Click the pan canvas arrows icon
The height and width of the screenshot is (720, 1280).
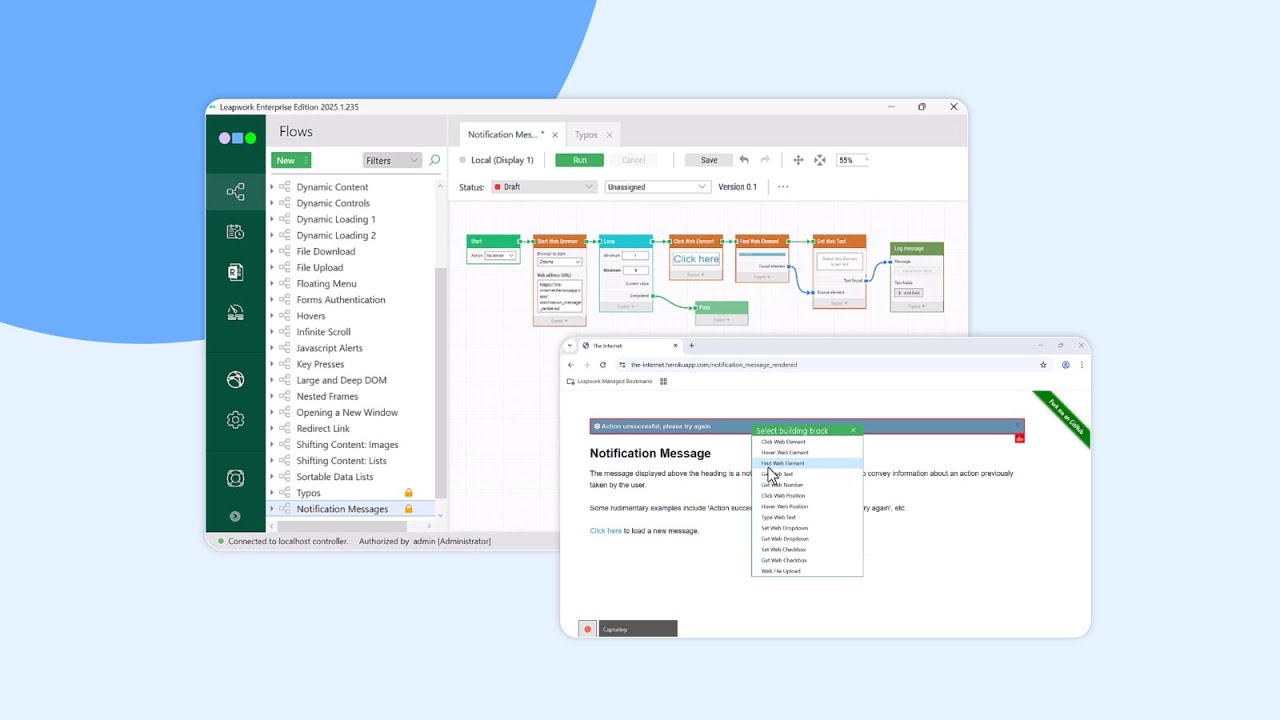click(798, 160)
